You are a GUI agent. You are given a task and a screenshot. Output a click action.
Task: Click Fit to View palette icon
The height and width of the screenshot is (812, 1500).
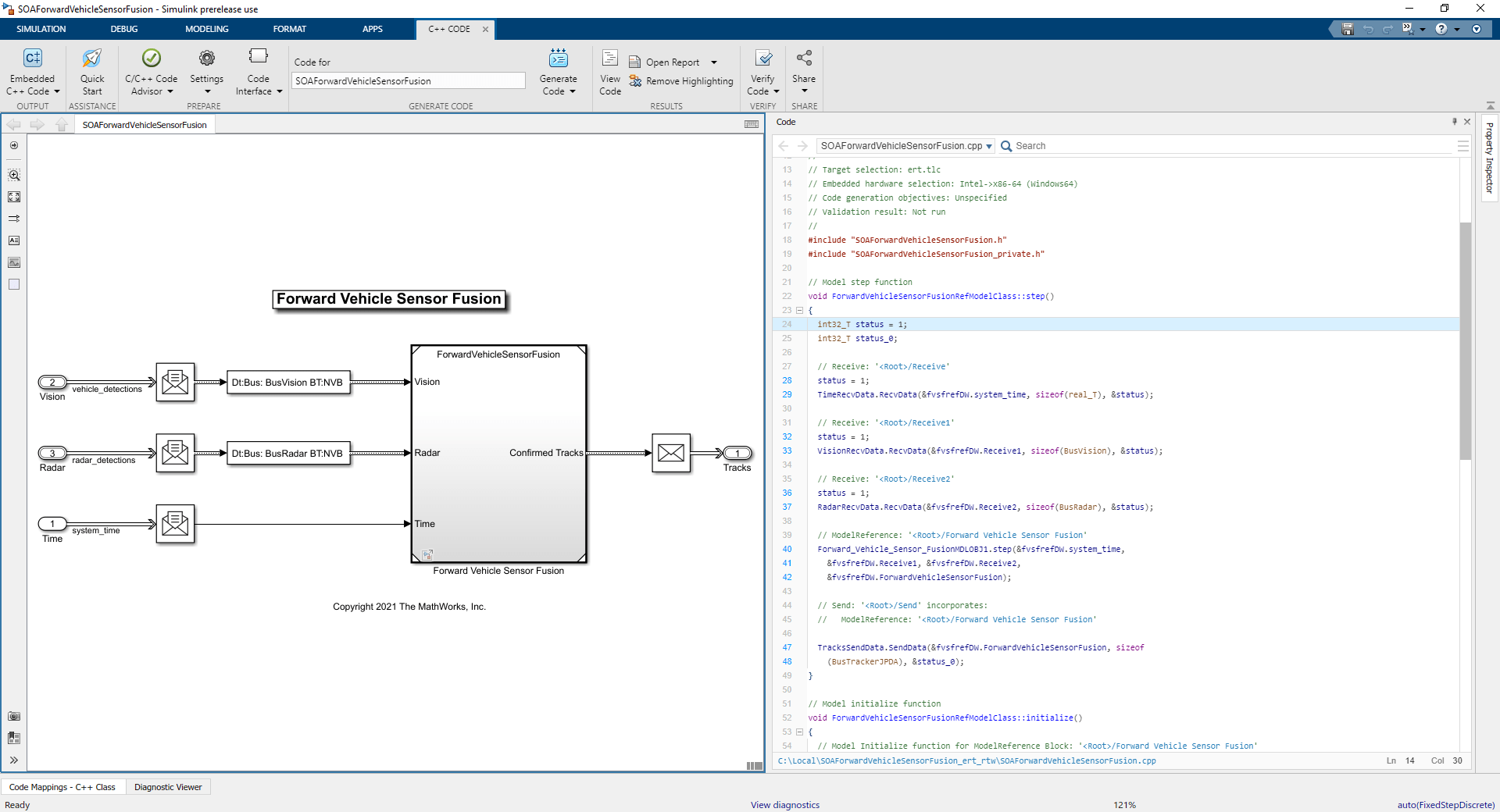pyautogui.click(x=14, y=198)
